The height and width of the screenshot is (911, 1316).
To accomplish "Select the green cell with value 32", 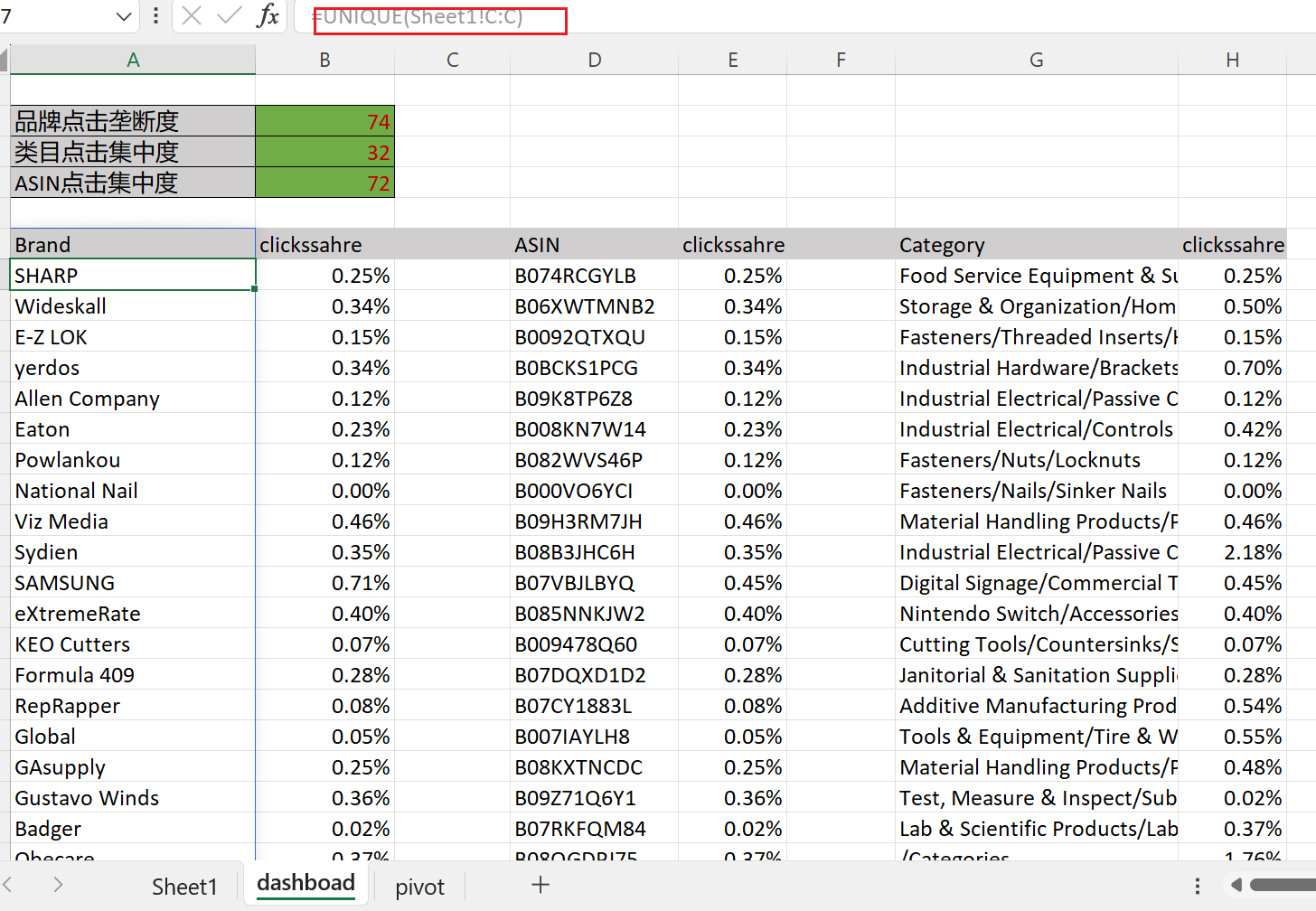I will [325, 152].
